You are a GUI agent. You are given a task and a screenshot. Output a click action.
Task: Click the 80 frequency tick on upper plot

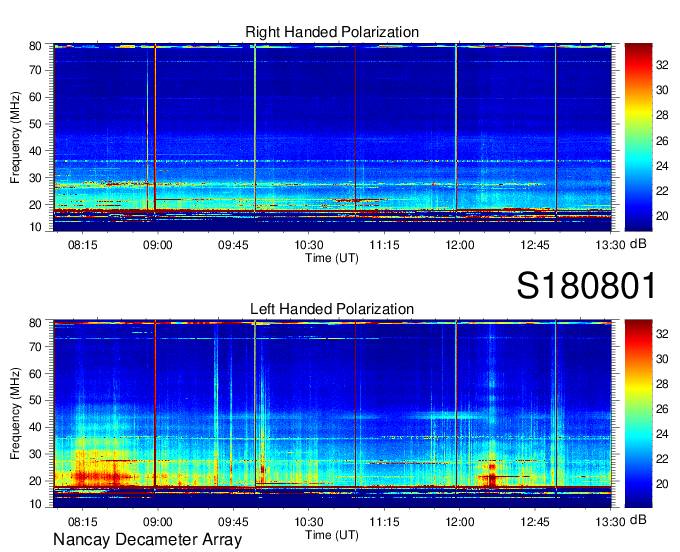point(35,46)
